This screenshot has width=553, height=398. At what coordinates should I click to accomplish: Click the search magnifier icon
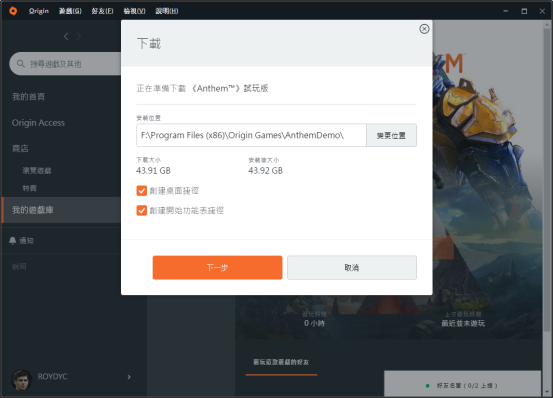tap(20, 63)
